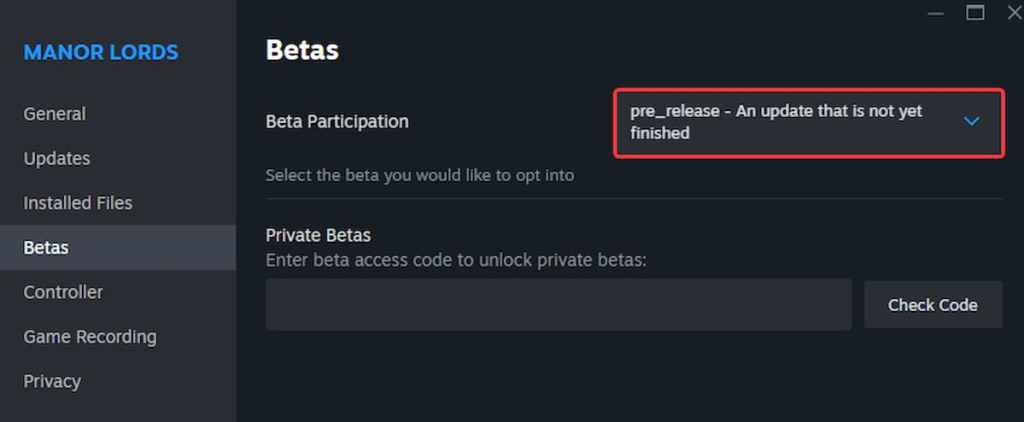This screenshot has width=1024, height=422.
Task: Open the General settings tab
Action: (55, 114)
